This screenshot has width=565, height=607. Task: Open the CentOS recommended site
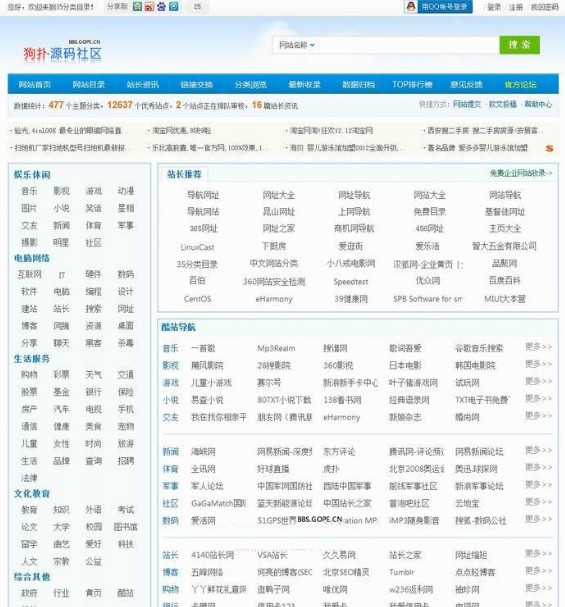[197, 299]
